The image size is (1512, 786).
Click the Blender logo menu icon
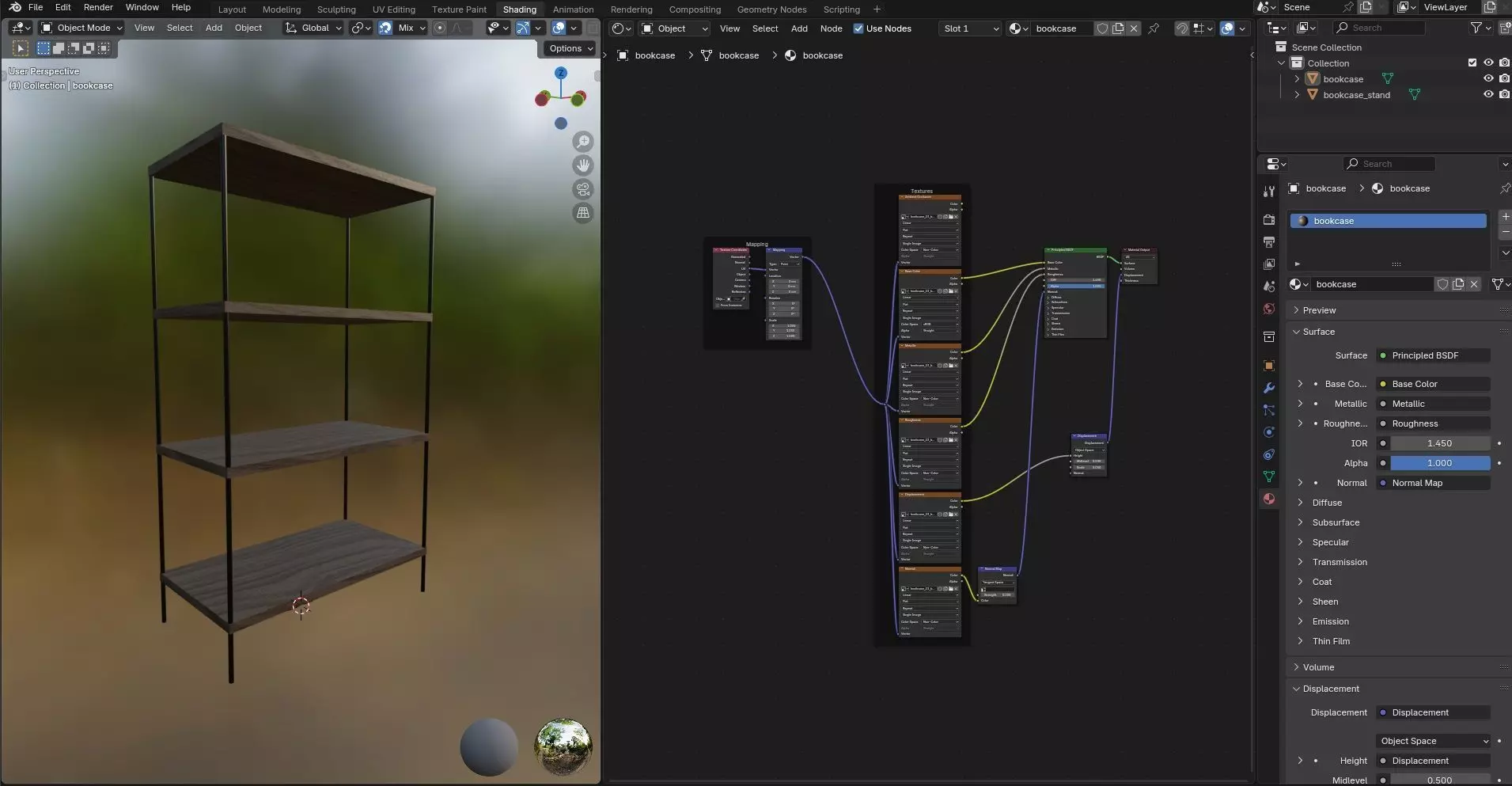pos(15,7)
